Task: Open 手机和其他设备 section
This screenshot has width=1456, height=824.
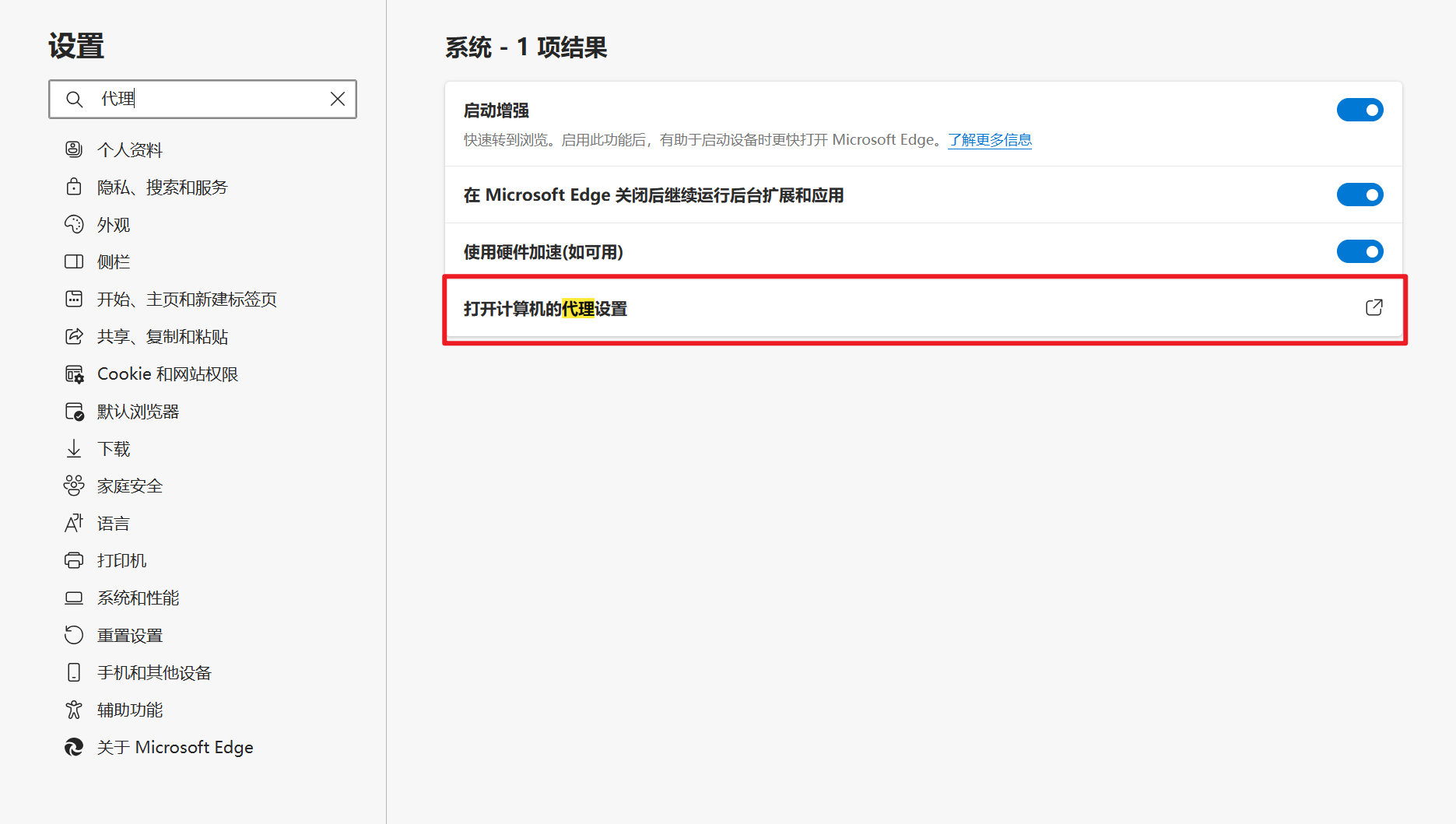Action: [154, 673]
